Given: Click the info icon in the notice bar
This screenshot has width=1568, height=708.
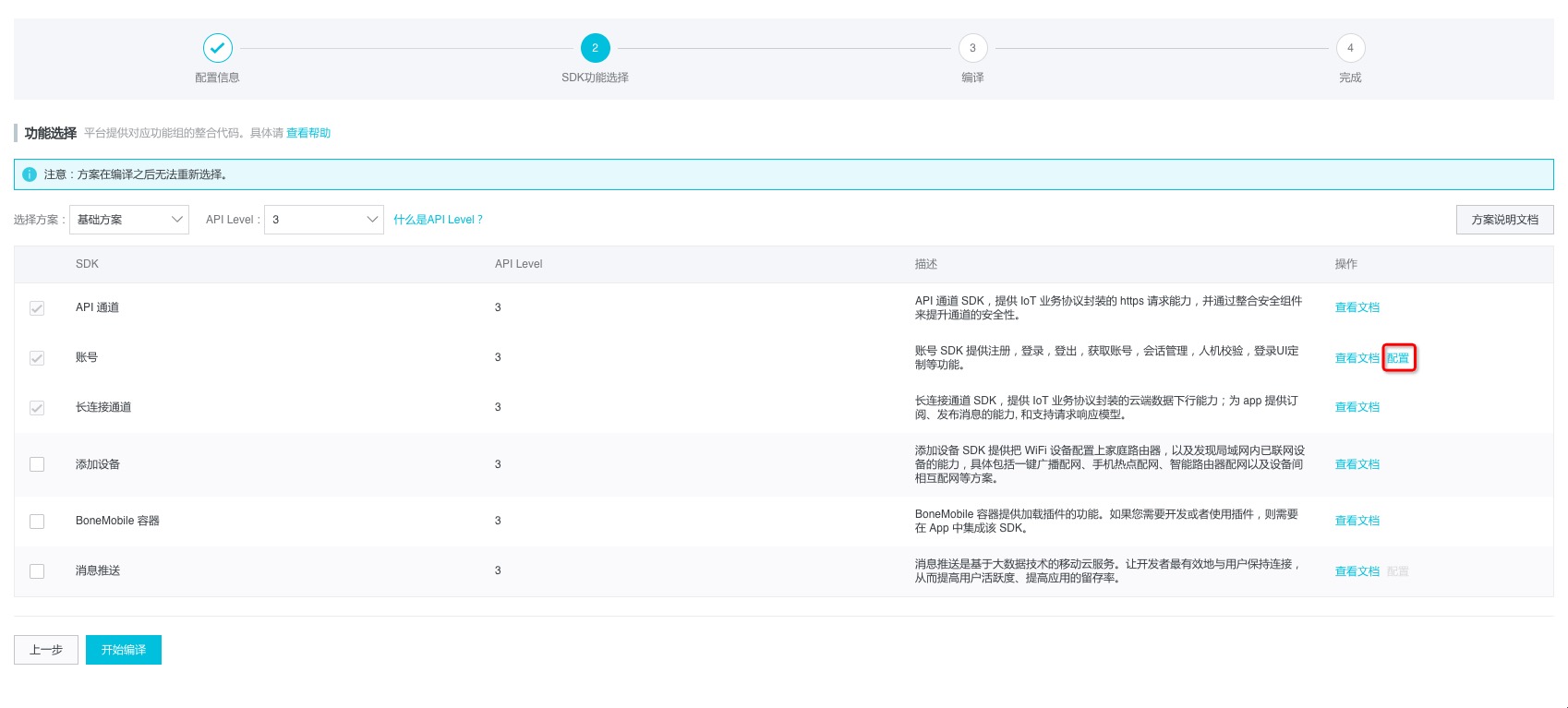Looking at the screenshot, I should click(30, 174).
